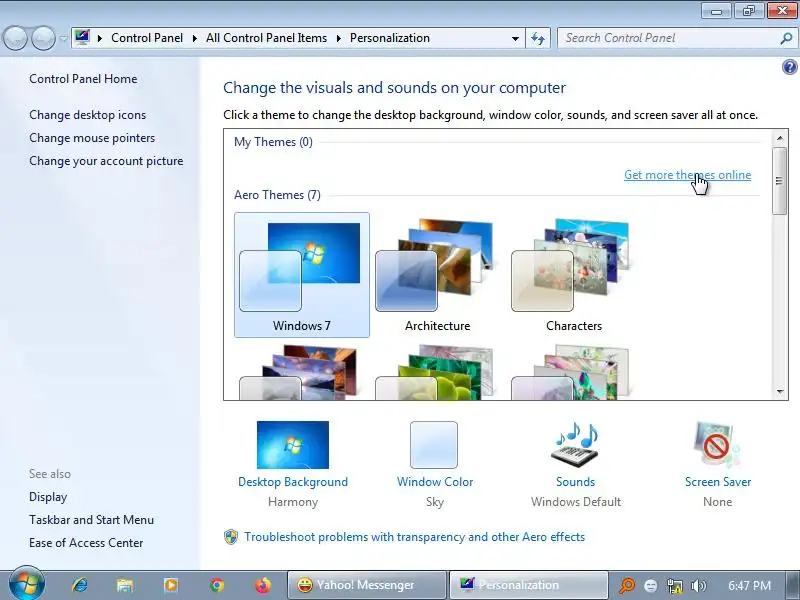This screenshot has height=600, width=800.
Task: Open the Screen Saver icon
Action: [x=717, y=444]
